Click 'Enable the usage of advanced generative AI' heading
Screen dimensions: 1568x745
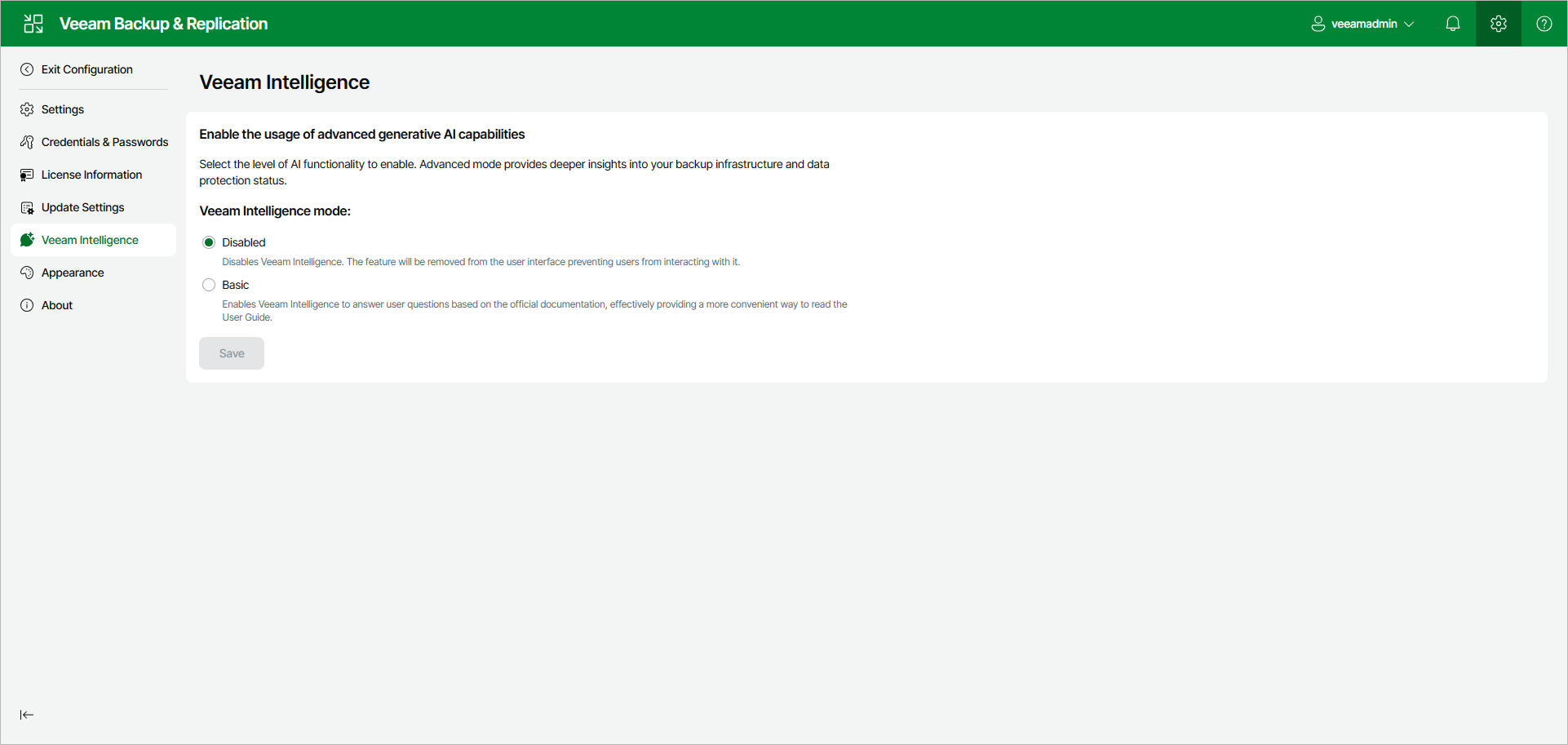(362, 134)
